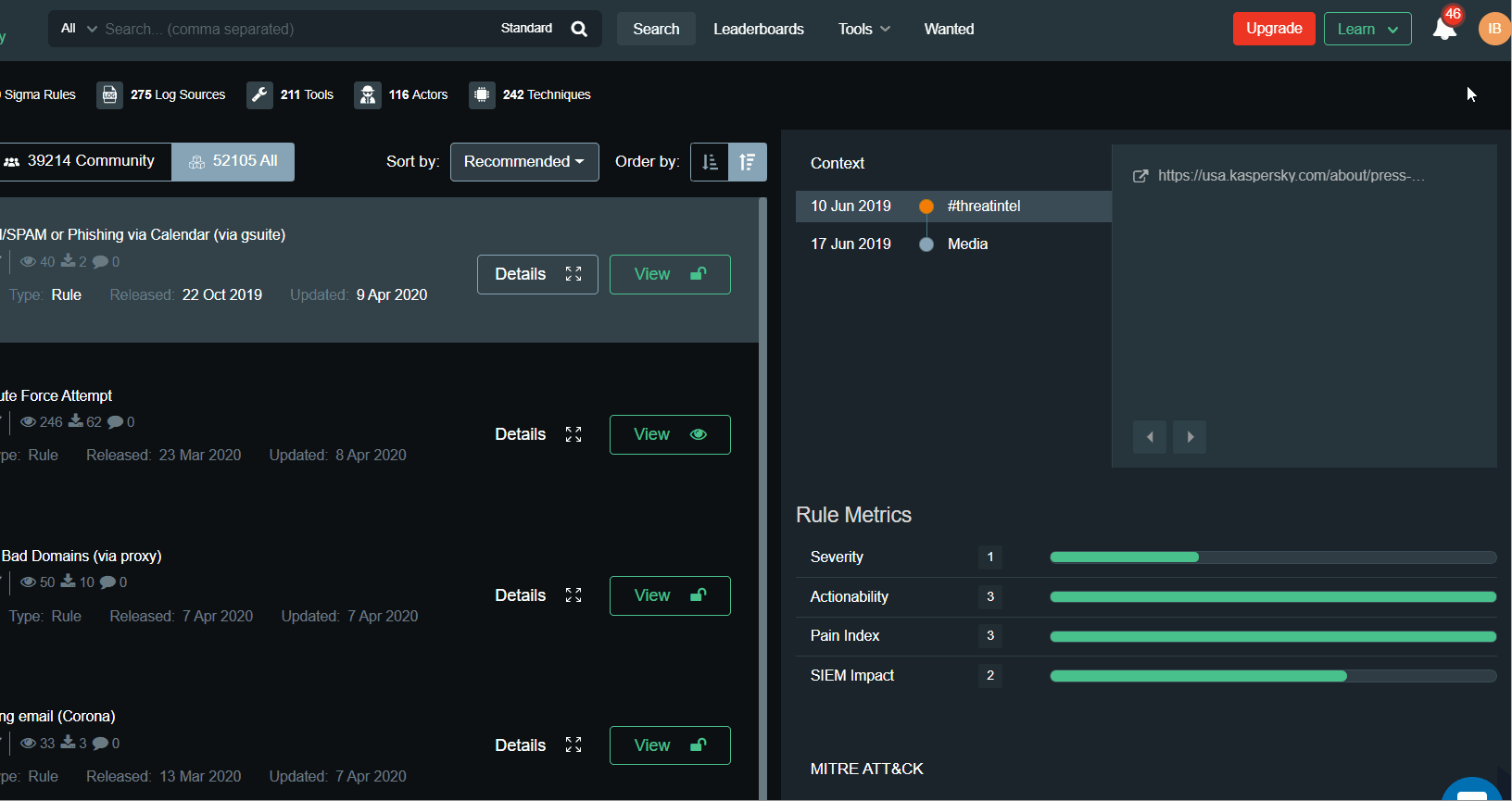Screen dimensions: 1512x801
Task: Click the 116 Actors icon
Action: tap(368, 94)
